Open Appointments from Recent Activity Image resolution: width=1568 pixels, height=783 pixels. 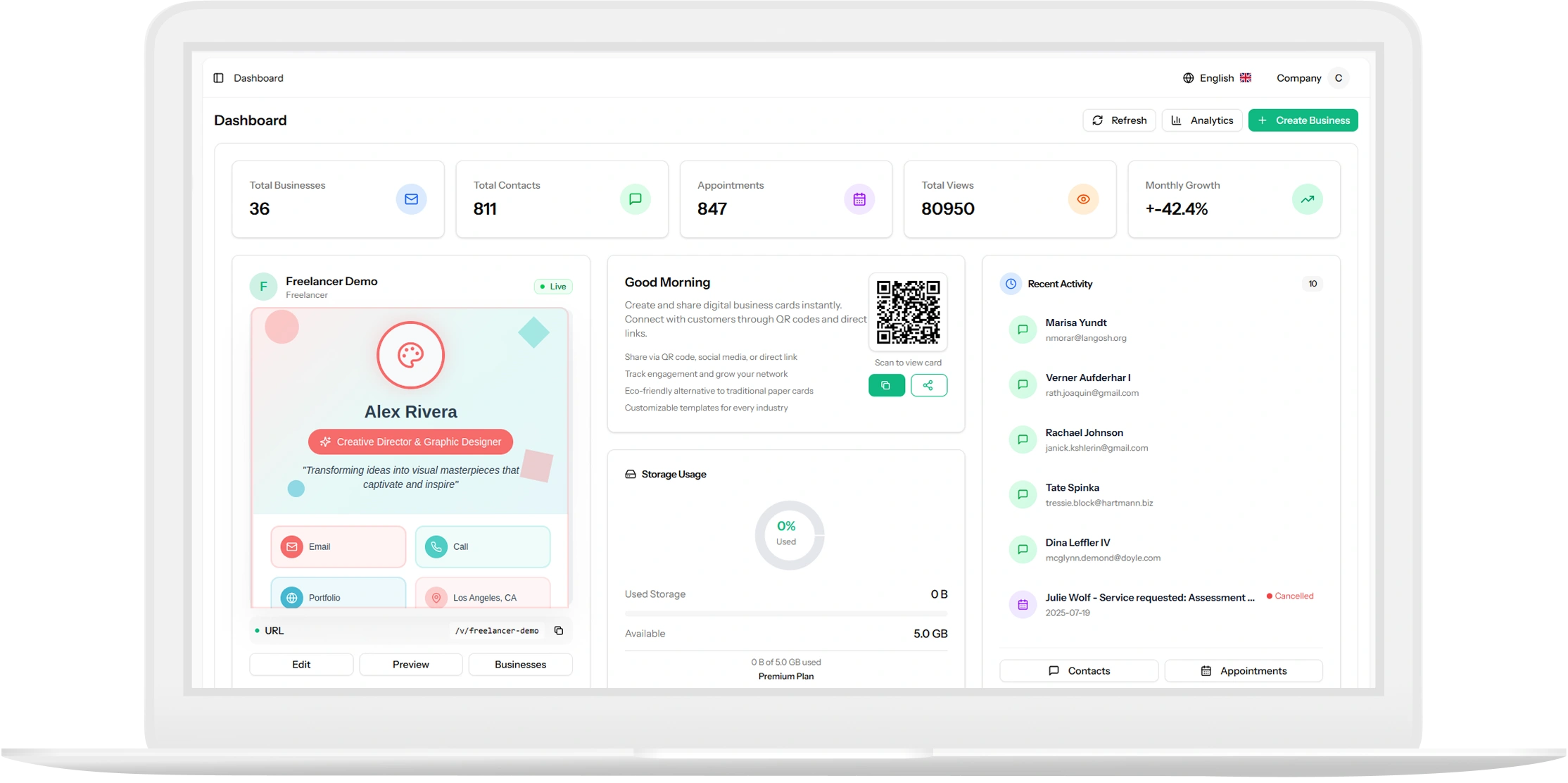1244,671
